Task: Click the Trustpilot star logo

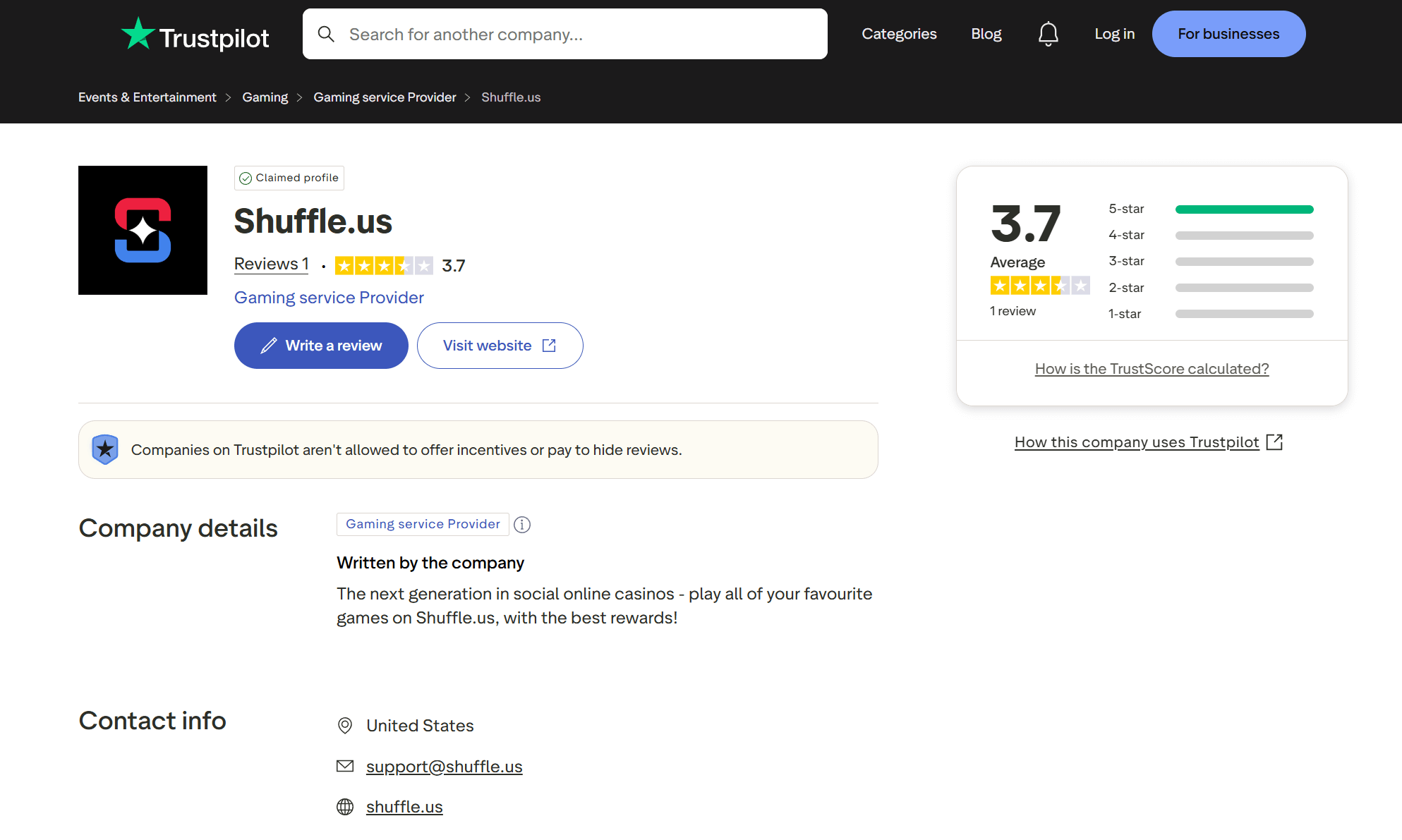Action: click(x=138, y=34)
